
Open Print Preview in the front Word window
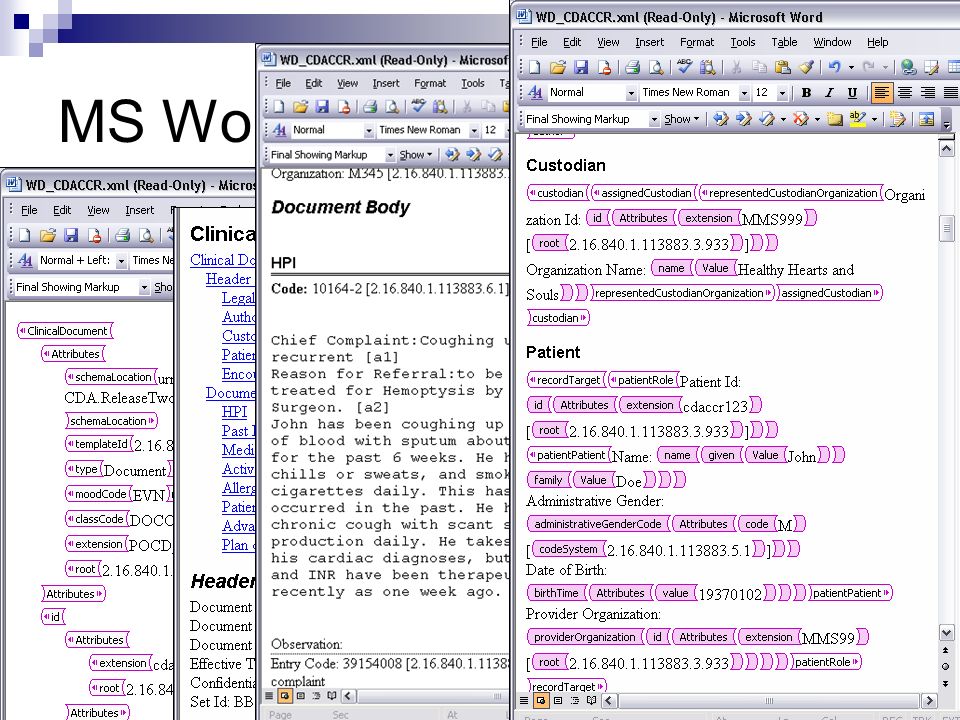click(656, 67)
